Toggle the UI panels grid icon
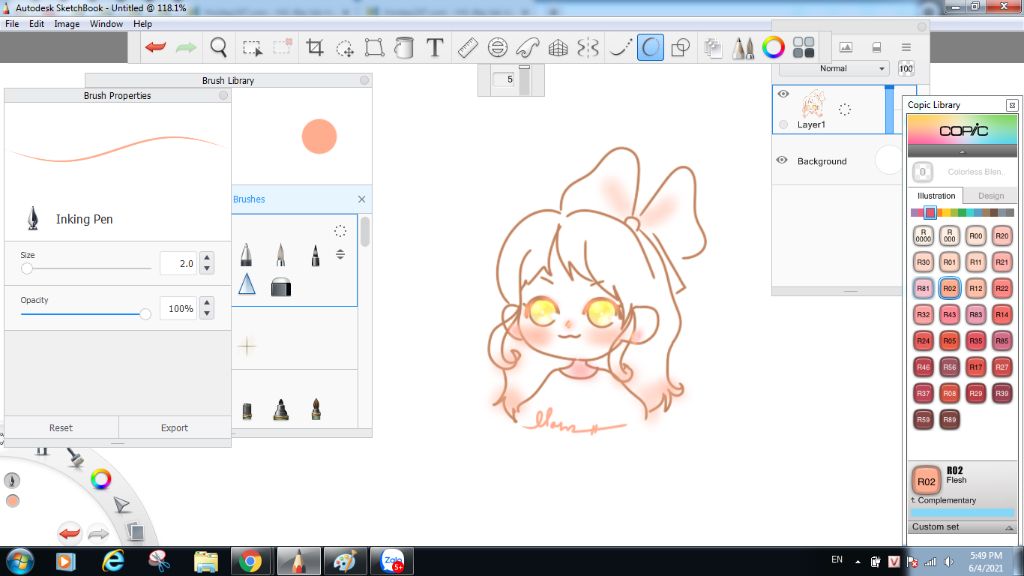This screenshot has height=576, width=1024. click(803, 47)
